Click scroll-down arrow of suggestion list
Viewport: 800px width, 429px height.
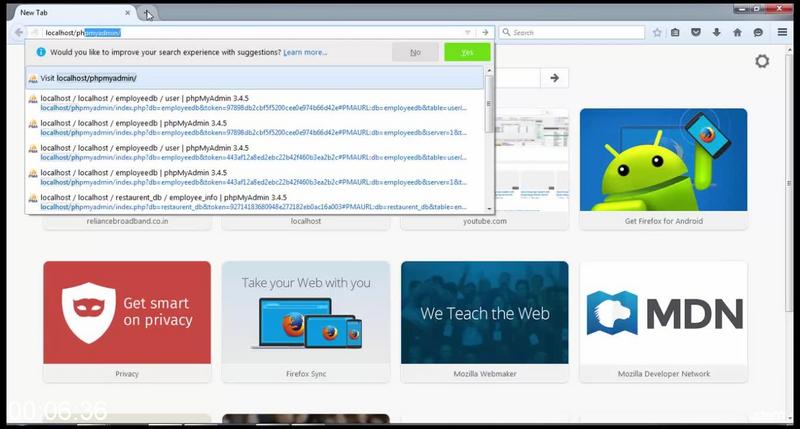coord(489,208)
